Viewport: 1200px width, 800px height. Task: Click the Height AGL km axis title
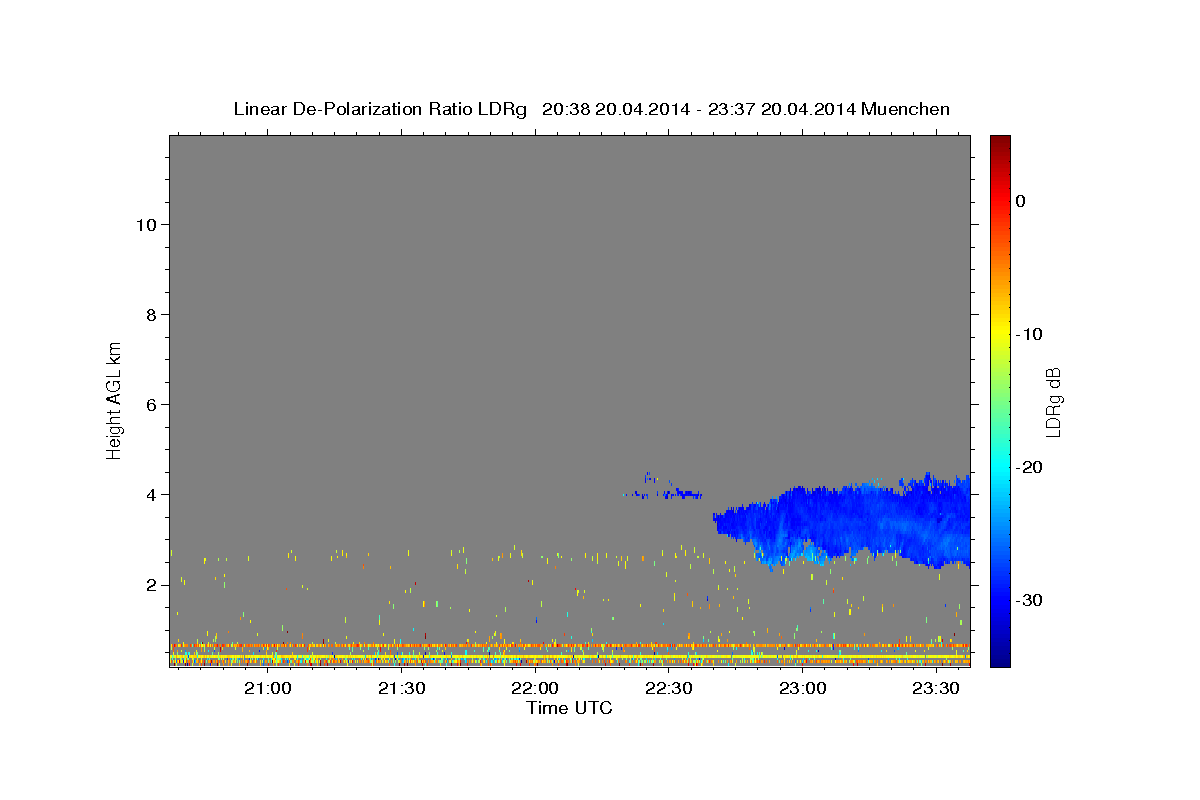(115, 399)
